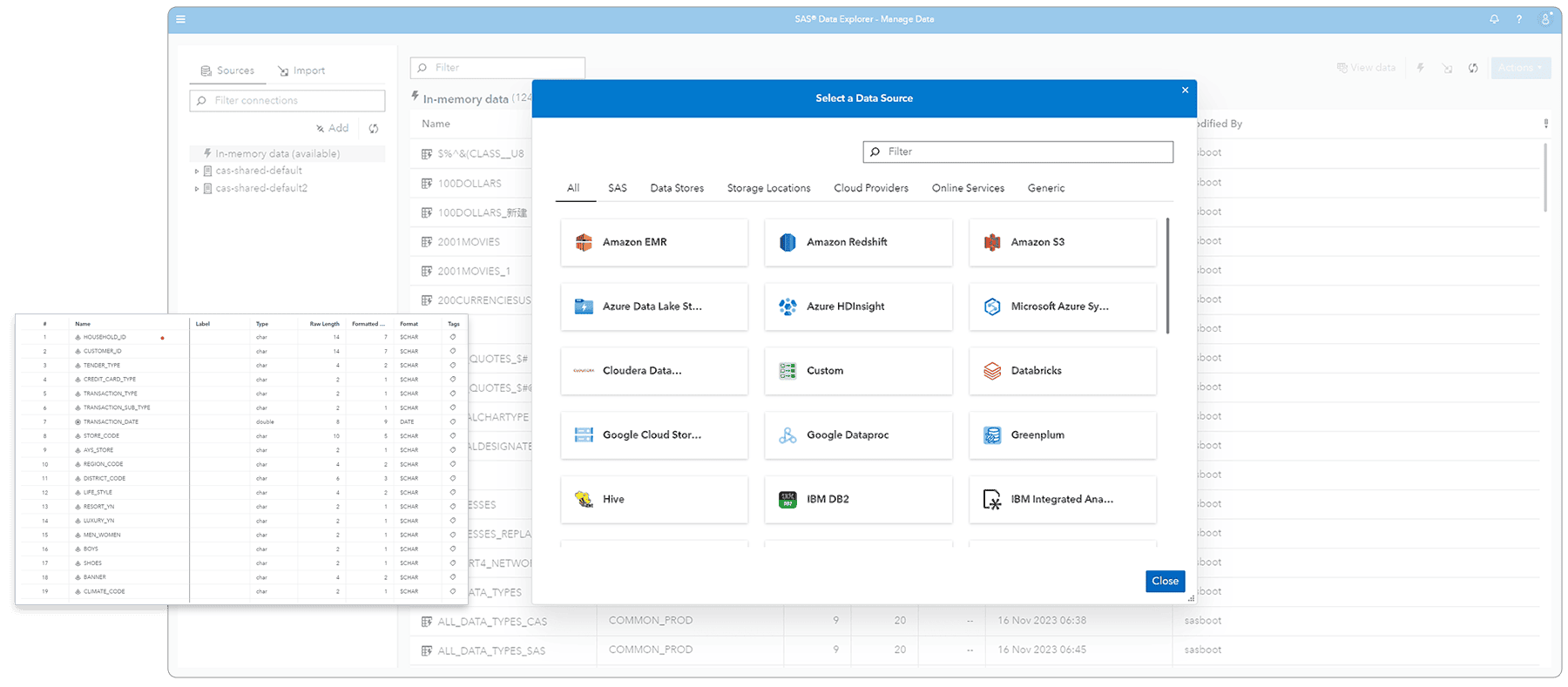This screenshot has width=1568, height=687.
Task: Switch to Storage Locations tab
Action: tap(769, 188)
